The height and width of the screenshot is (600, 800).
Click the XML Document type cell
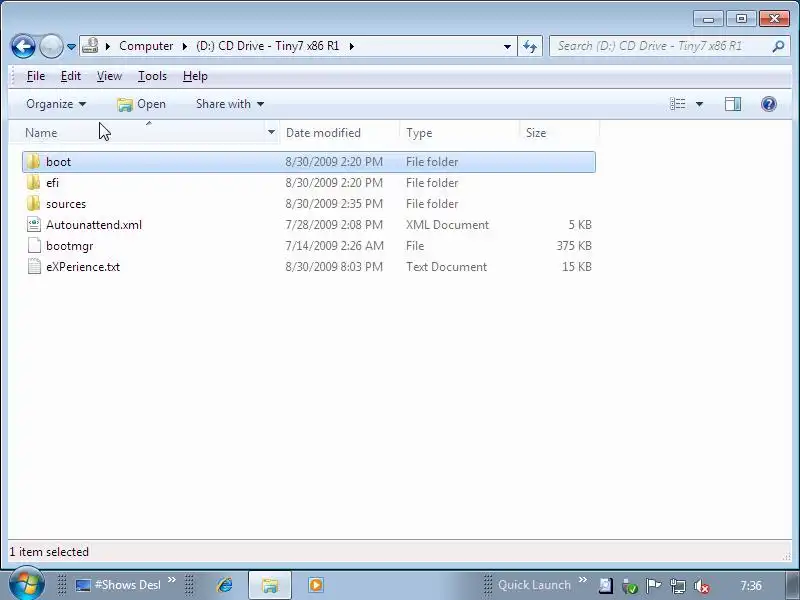(447, 225)
